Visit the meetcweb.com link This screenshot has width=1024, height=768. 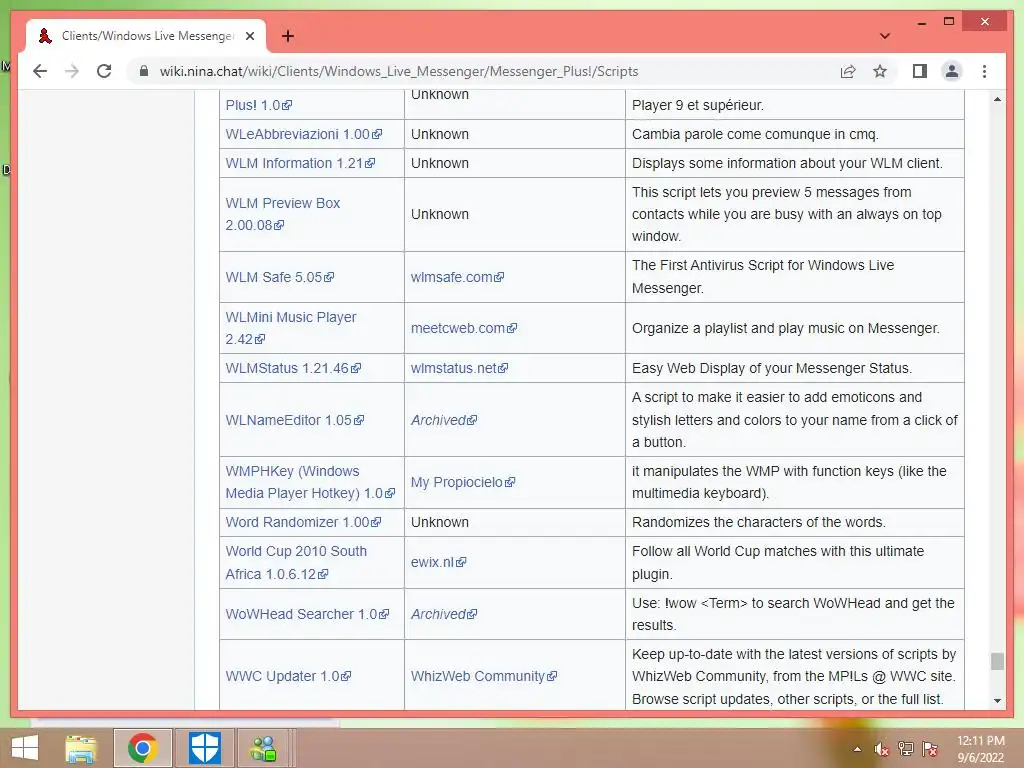point(464,328)
